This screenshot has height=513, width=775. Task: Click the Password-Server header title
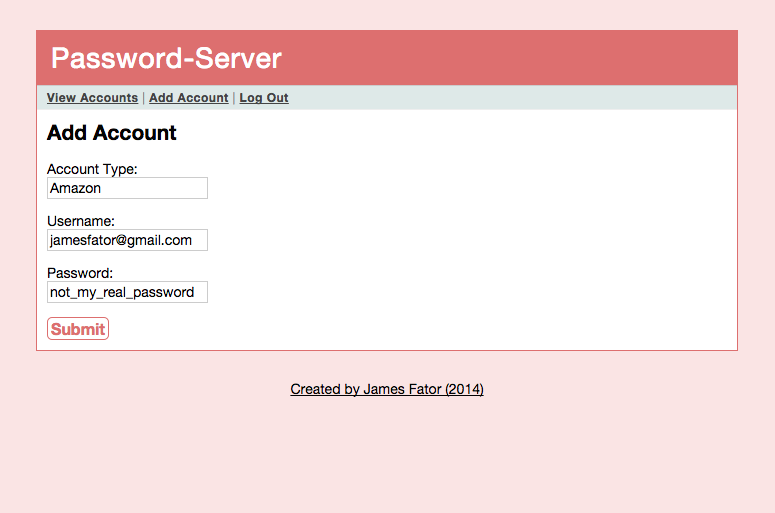click(x=167, y=58)
